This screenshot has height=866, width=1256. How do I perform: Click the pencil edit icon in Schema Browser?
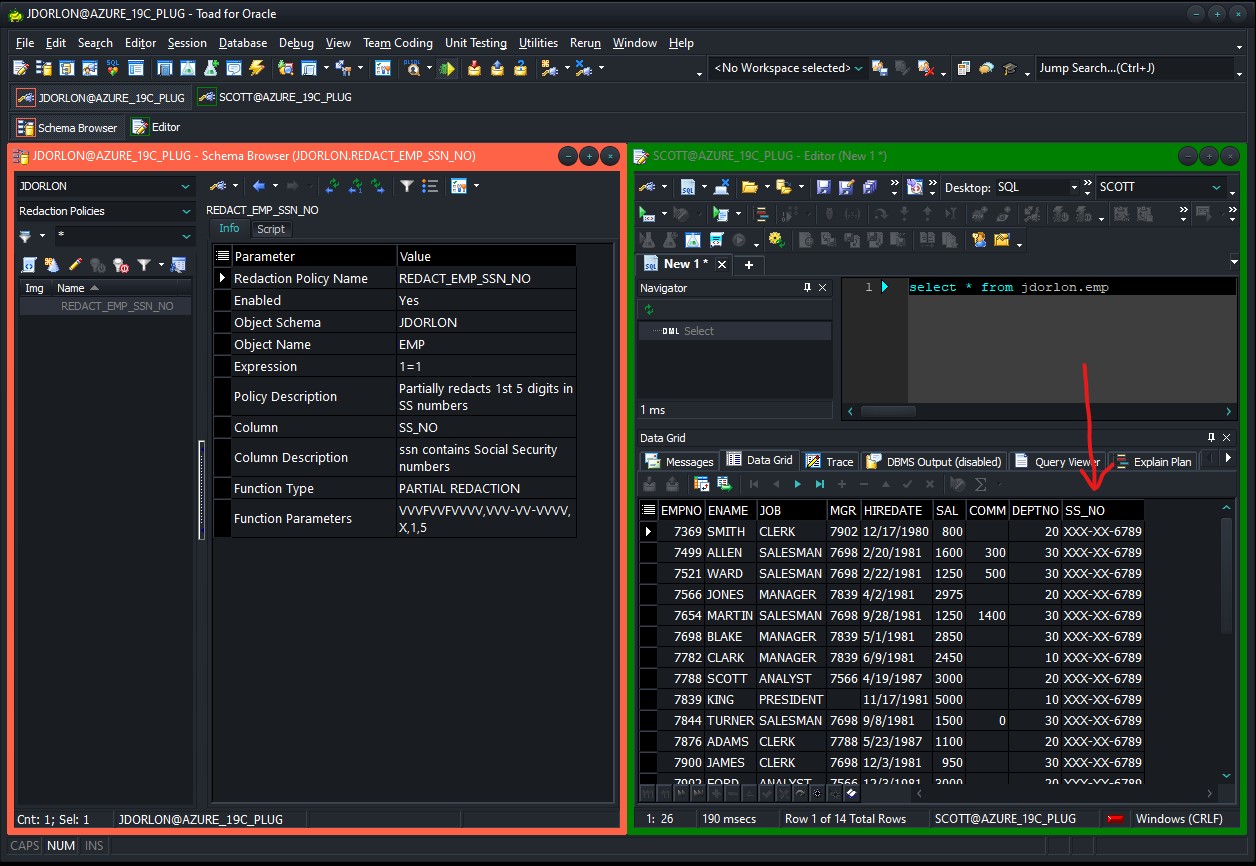[75, 265]
